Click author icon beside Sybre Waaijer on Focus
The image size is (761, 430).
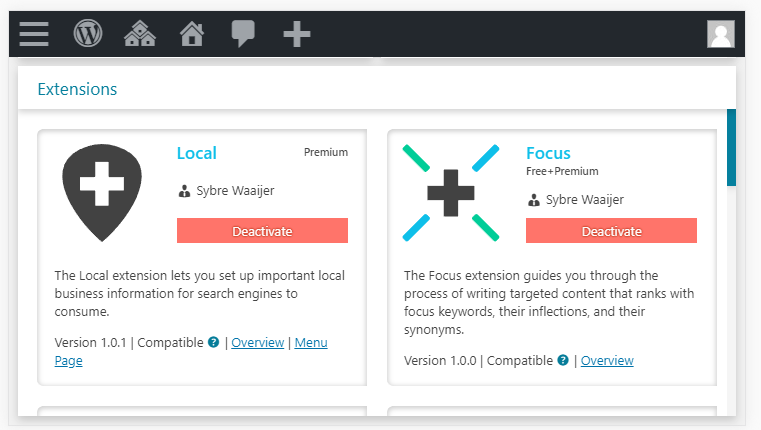click(x=534, y=199)
